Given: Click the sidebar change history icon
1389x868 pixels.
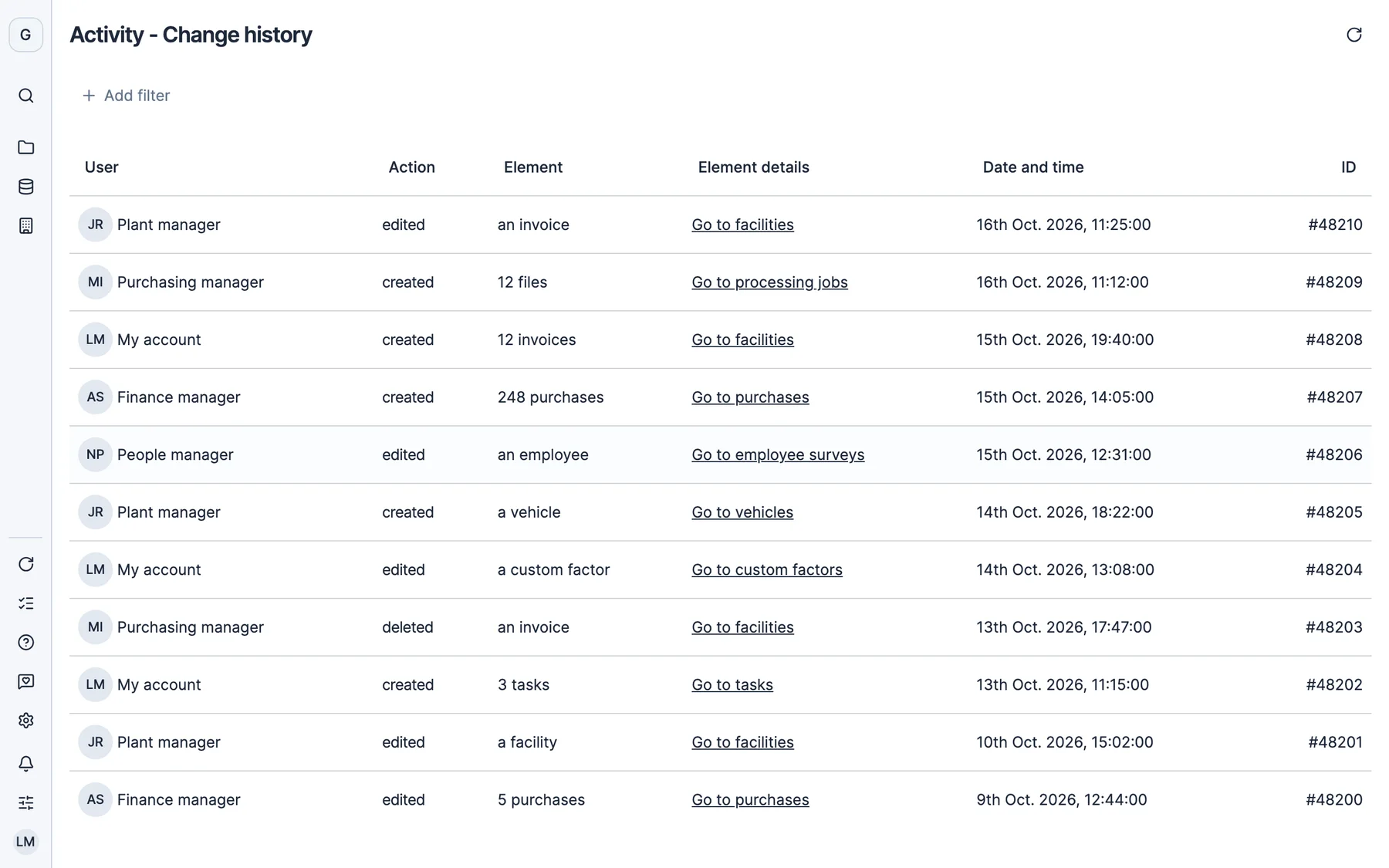Looking at the screenshot, I should 25,565.
